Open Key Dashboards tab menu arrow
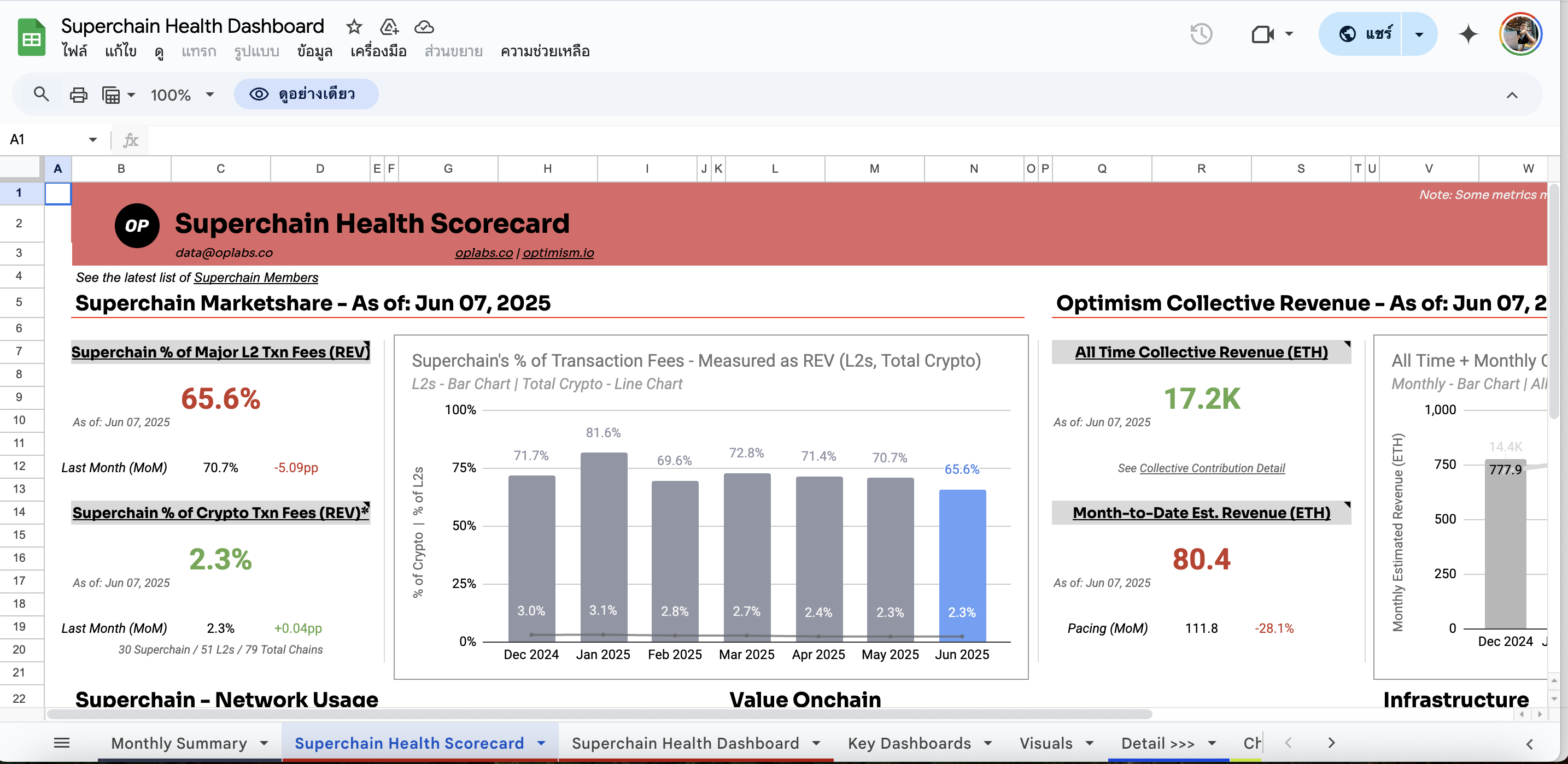1568x764 pixels. pyautogui.click(x=988, y=743)
